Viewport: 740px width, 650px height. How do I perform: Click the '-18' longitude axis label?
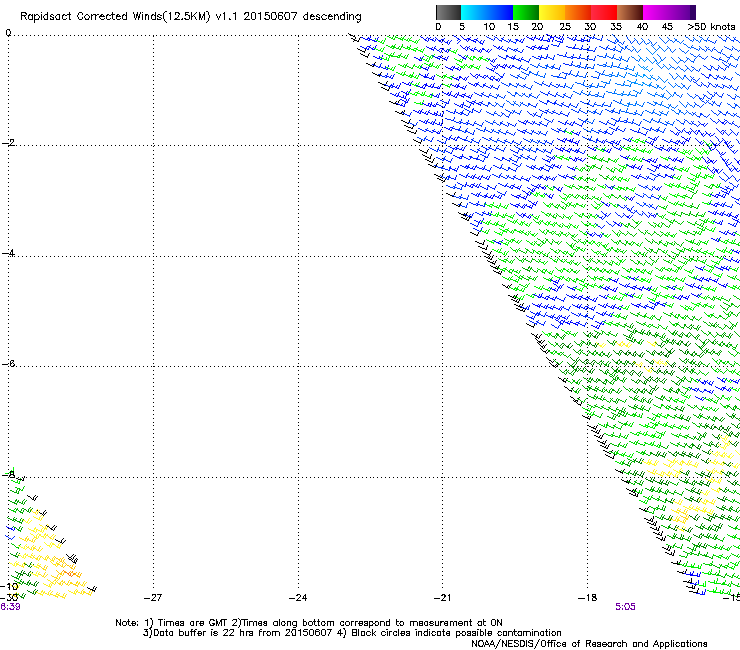pyautogui.click(x=587, y=598)
